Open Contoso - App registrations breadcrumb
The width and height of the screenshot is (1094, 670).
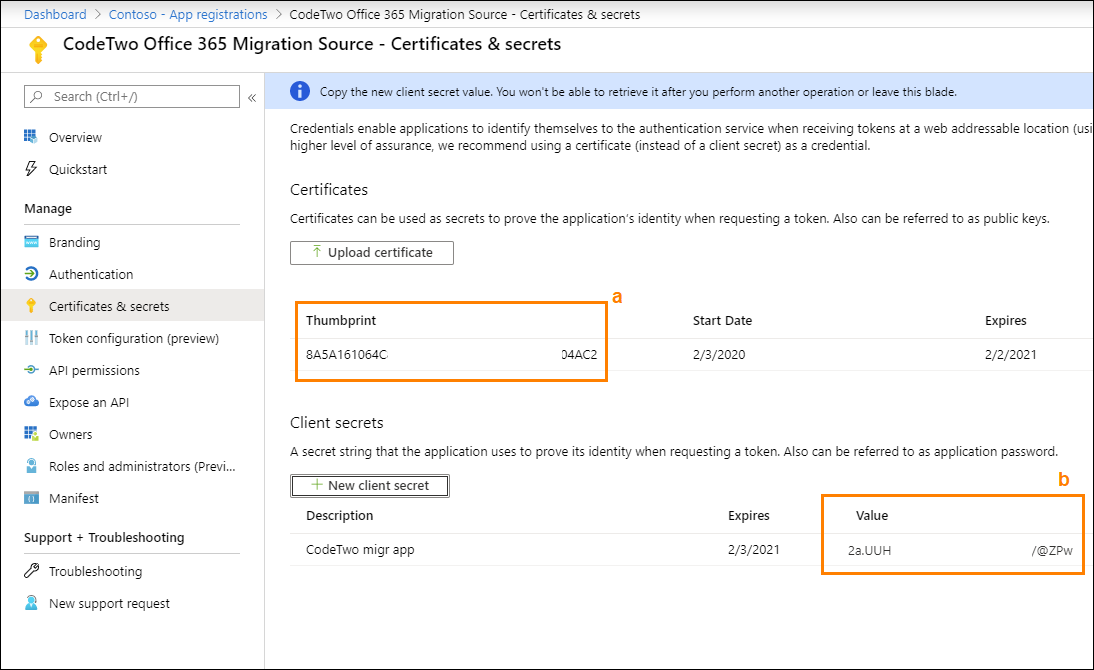click(x=188, y=14)
